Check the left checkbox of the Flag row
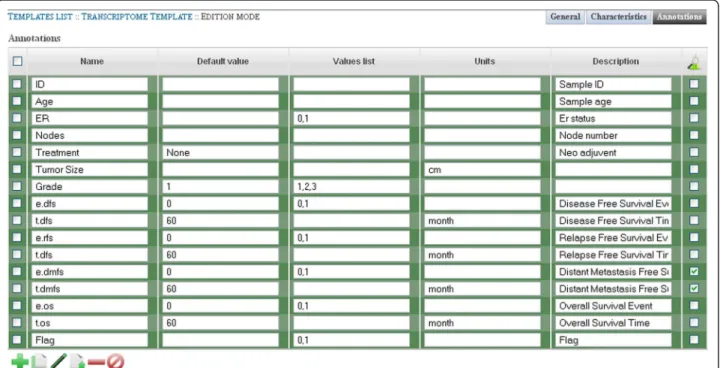Screen dimensions: 720x368 [x=17, y=340]
